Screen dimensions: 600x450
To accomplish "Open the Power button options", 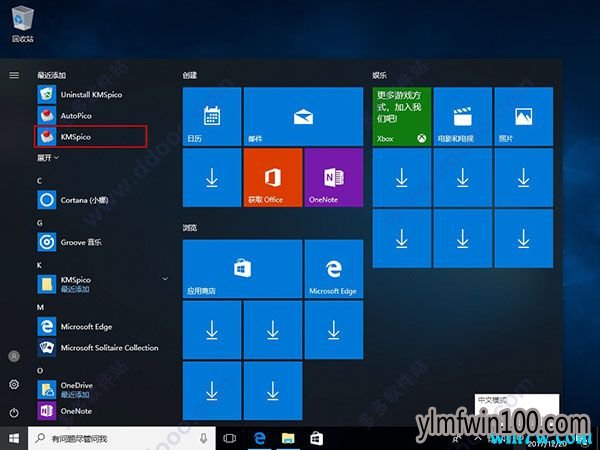I will [x=14, y=412].
